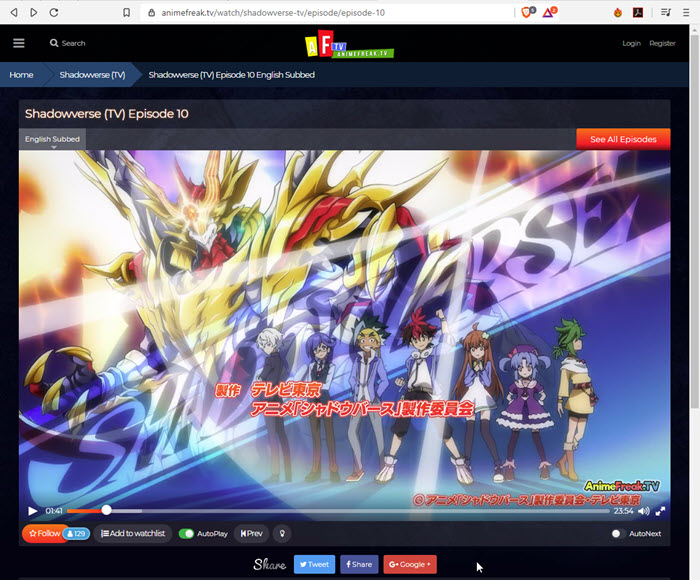Click the flame extension icon
This screenshot has height=580, width=700.
pyautogui.click(x=618, y=13)
